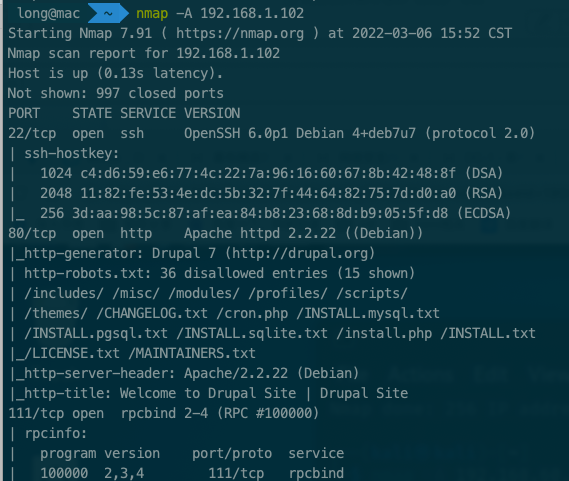
Task: Open the http://drupal.org link
Action: [300, 253]
